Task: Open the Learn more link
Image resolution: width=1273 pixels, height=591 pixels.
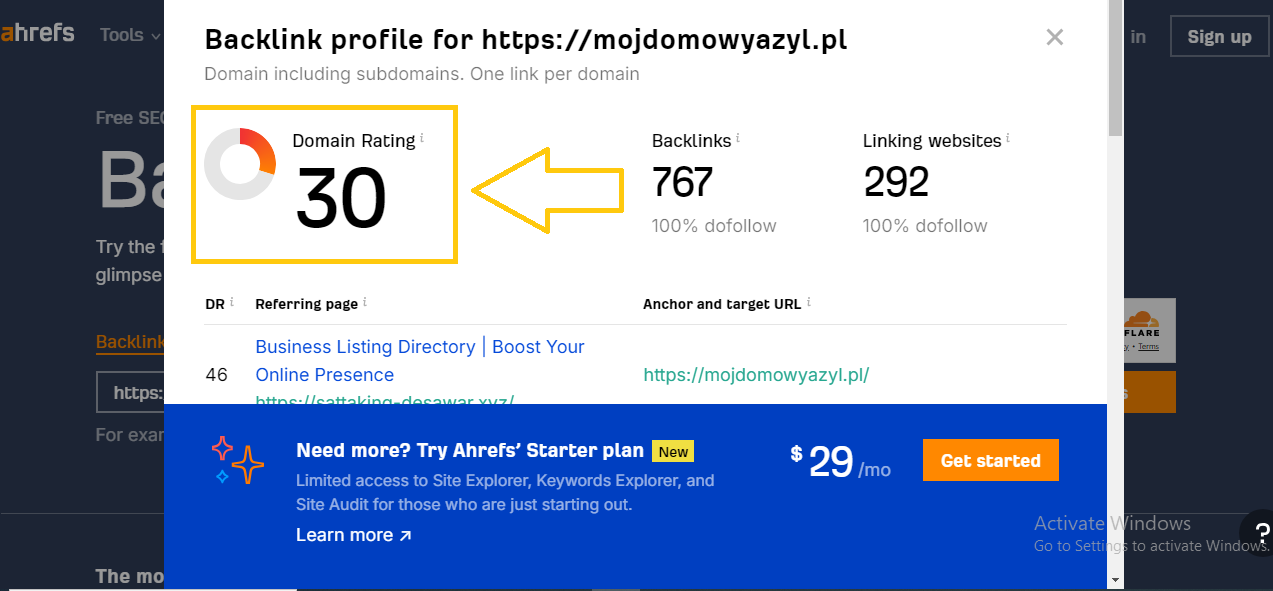Action: (x=353, y=535)
